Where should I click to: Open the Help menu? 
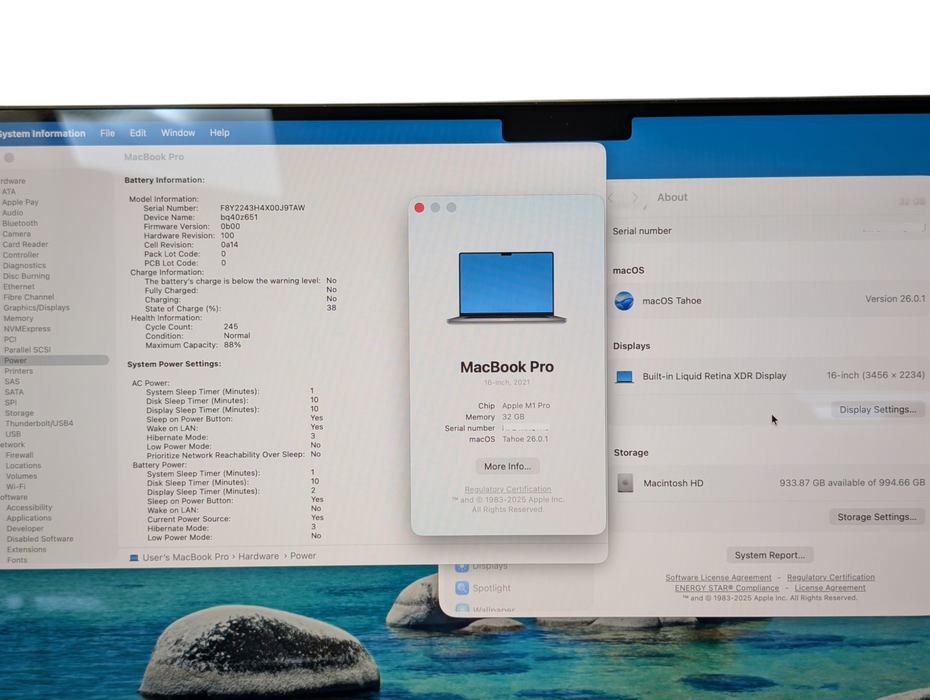point(219,133)
